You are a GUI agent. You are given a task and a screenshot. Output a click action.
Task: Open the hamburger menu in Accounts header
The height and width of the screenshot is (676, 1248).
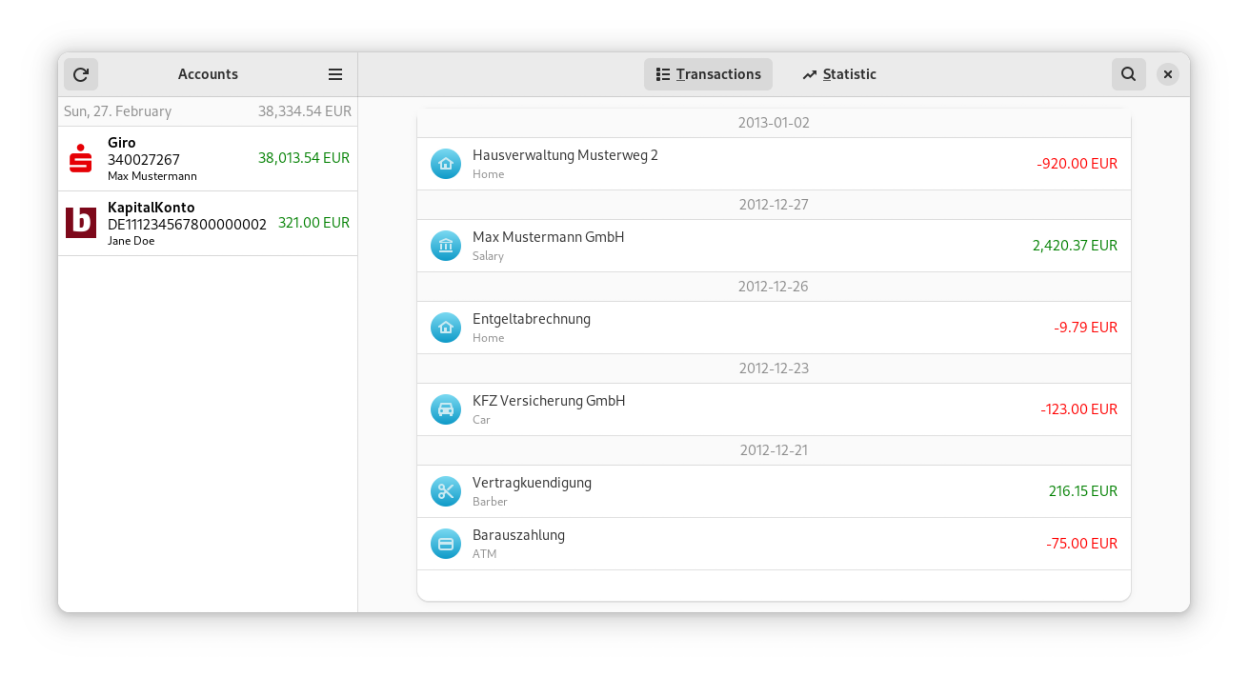[335, 74]
